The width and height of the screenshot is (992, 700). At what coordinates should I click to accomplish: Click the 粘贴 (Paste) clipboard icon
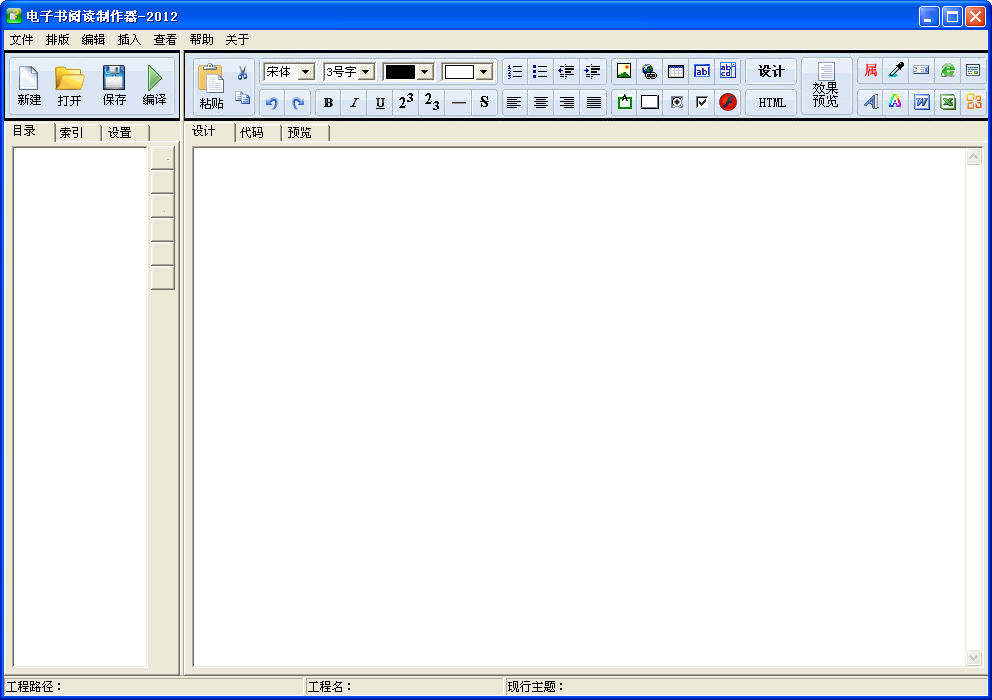pyautogui.click(x=211, y=87)
